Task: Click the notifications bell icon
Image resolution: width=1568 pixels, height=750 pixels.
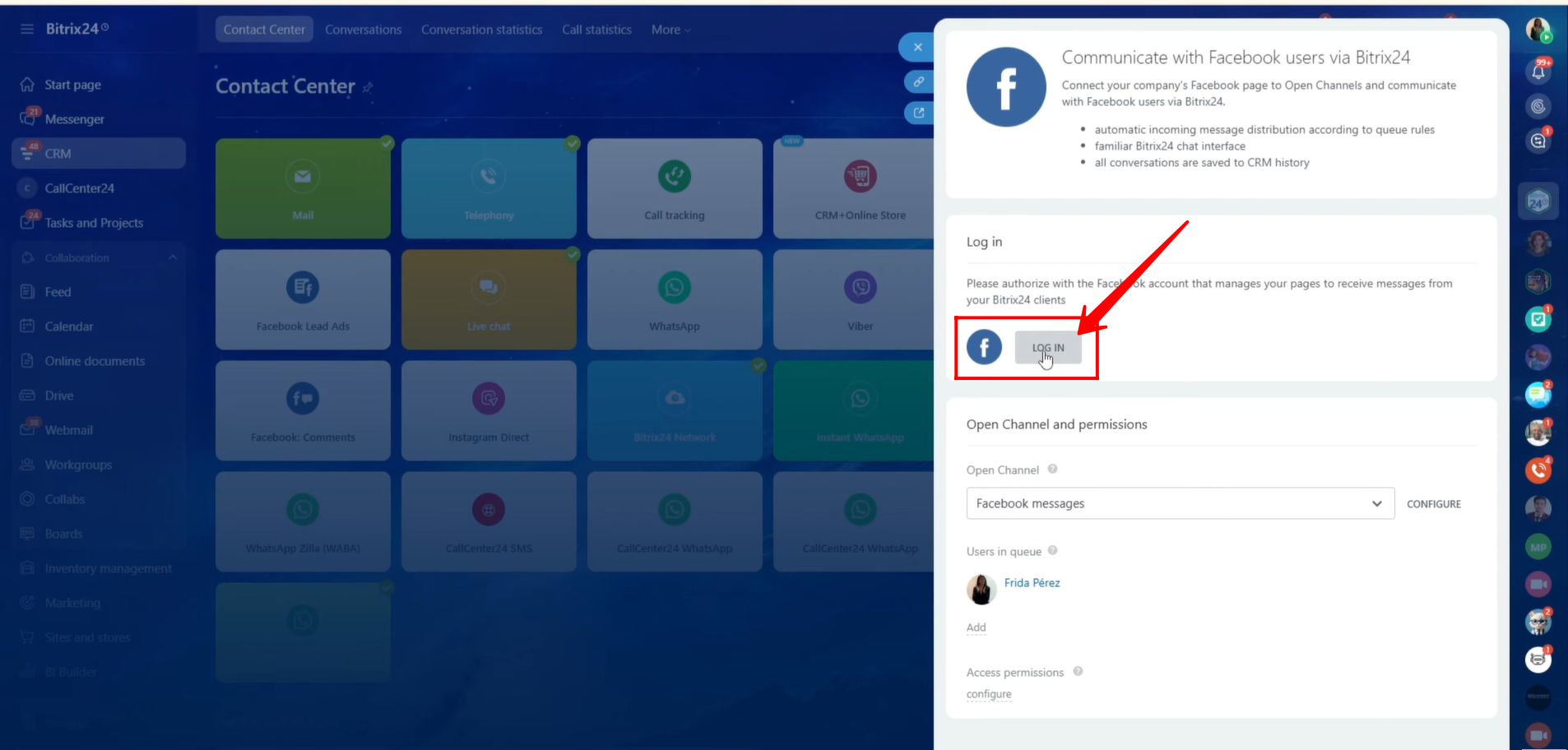Action: tap(1538, 72)
